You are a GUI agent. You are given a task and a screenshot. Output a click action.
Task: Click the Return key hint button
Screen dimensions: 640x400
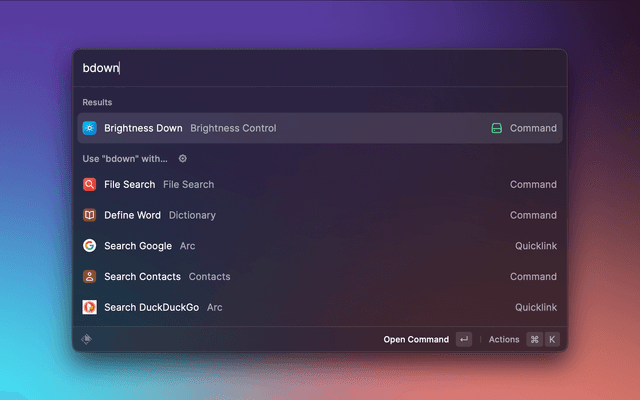pos(463,339)
